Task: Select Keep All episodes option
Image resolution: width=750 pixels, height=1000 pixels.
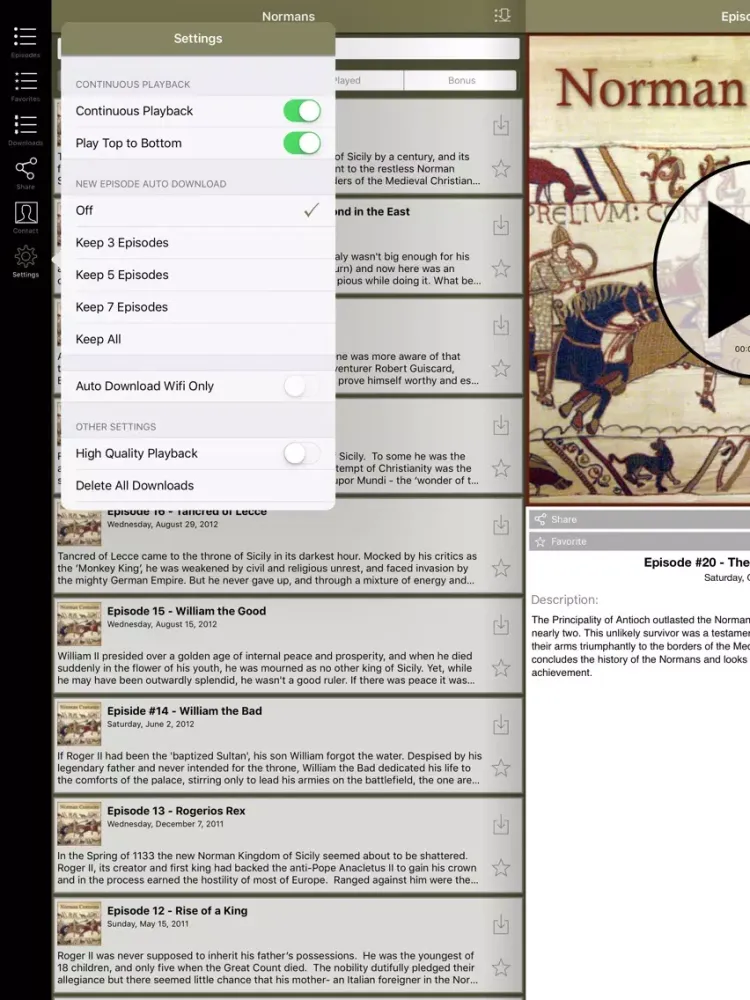Action: click(198, 339)
